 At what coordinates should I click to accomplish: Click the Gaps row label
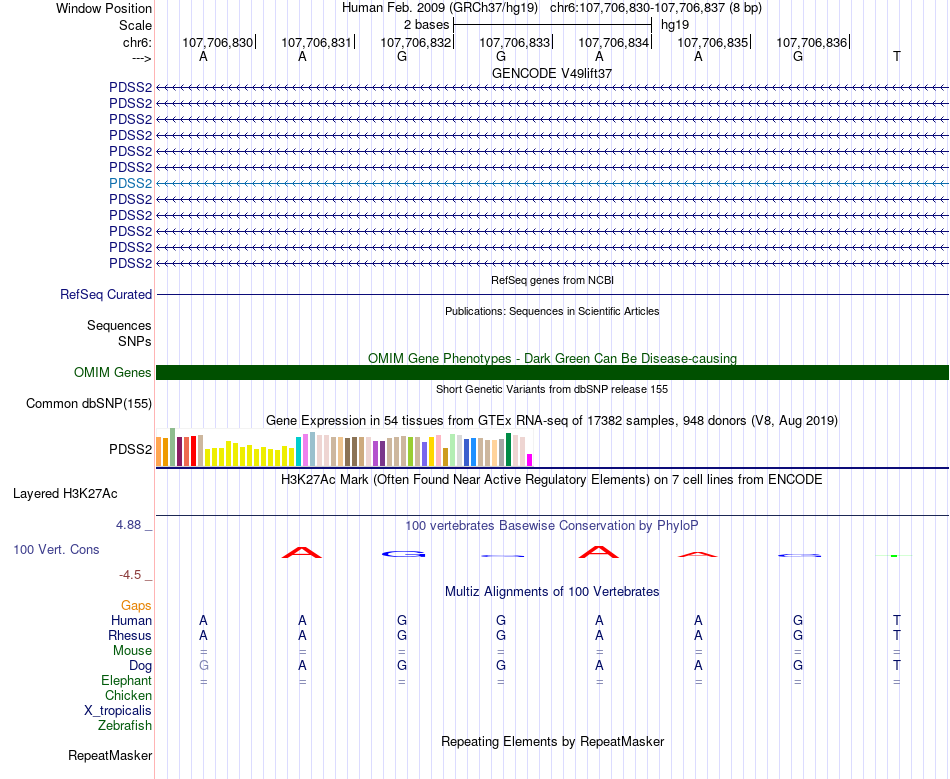136,606
